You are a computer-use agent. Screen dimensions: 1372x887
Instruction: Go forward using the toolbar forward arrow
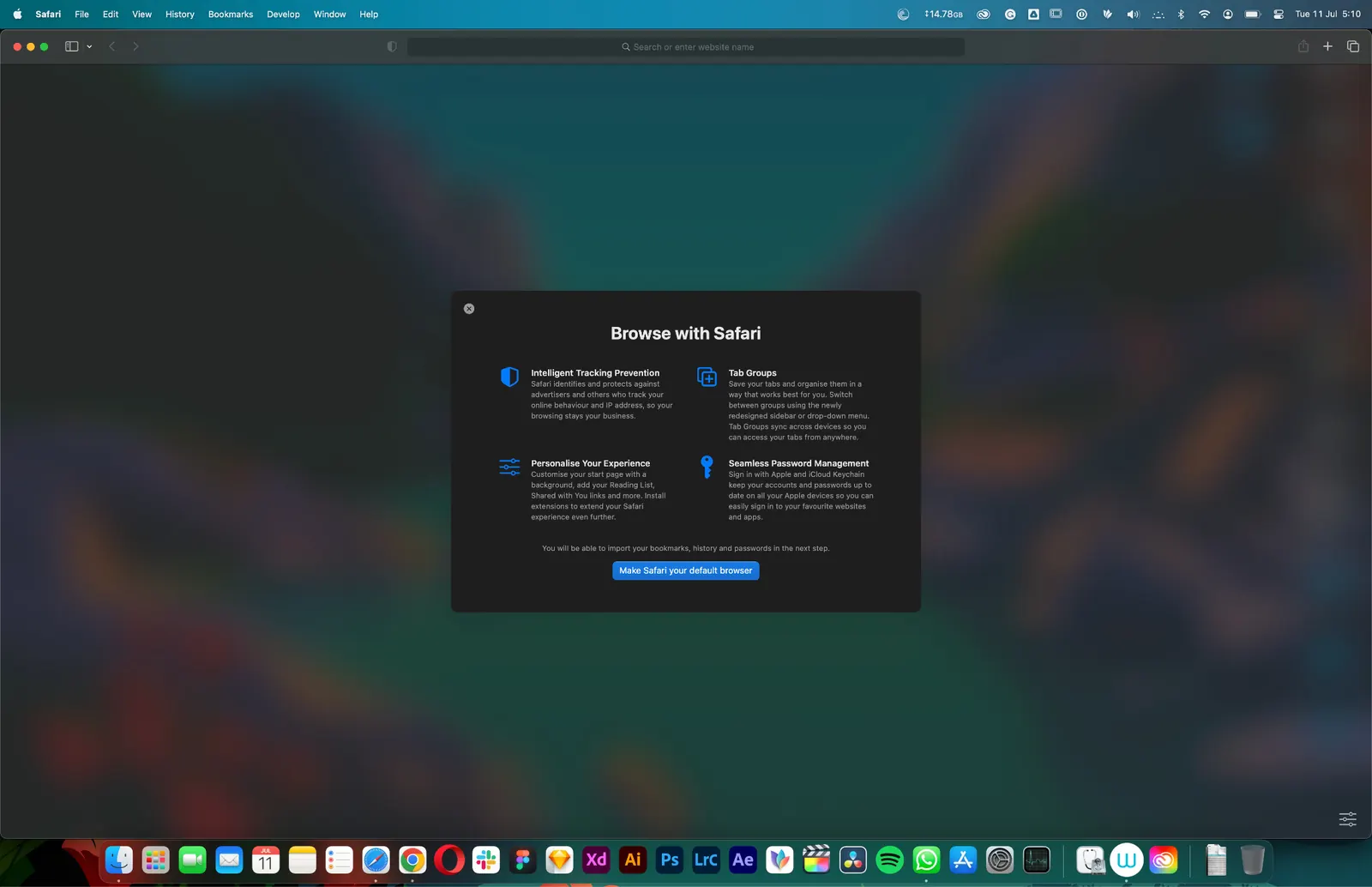click(135, 46)
